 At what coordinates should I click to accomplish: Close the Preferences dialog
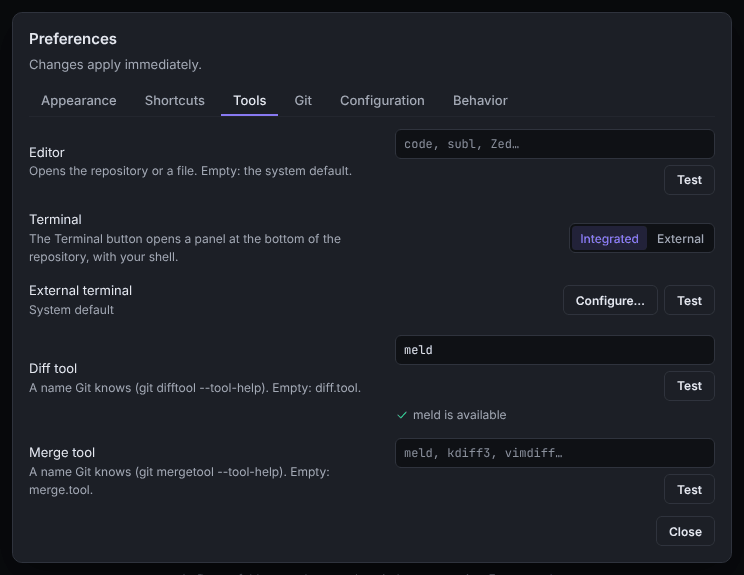685,531
